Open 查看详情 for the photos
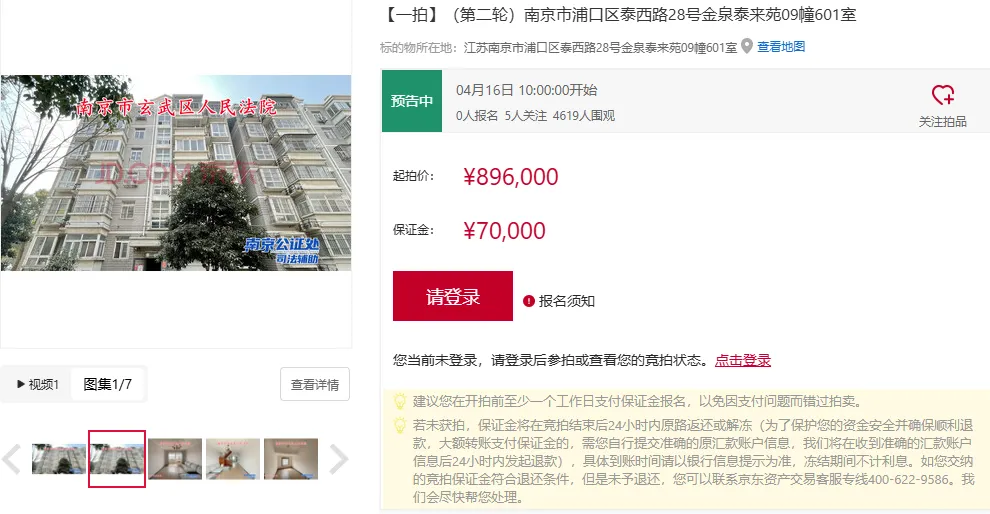 click(x=314, y=384)
